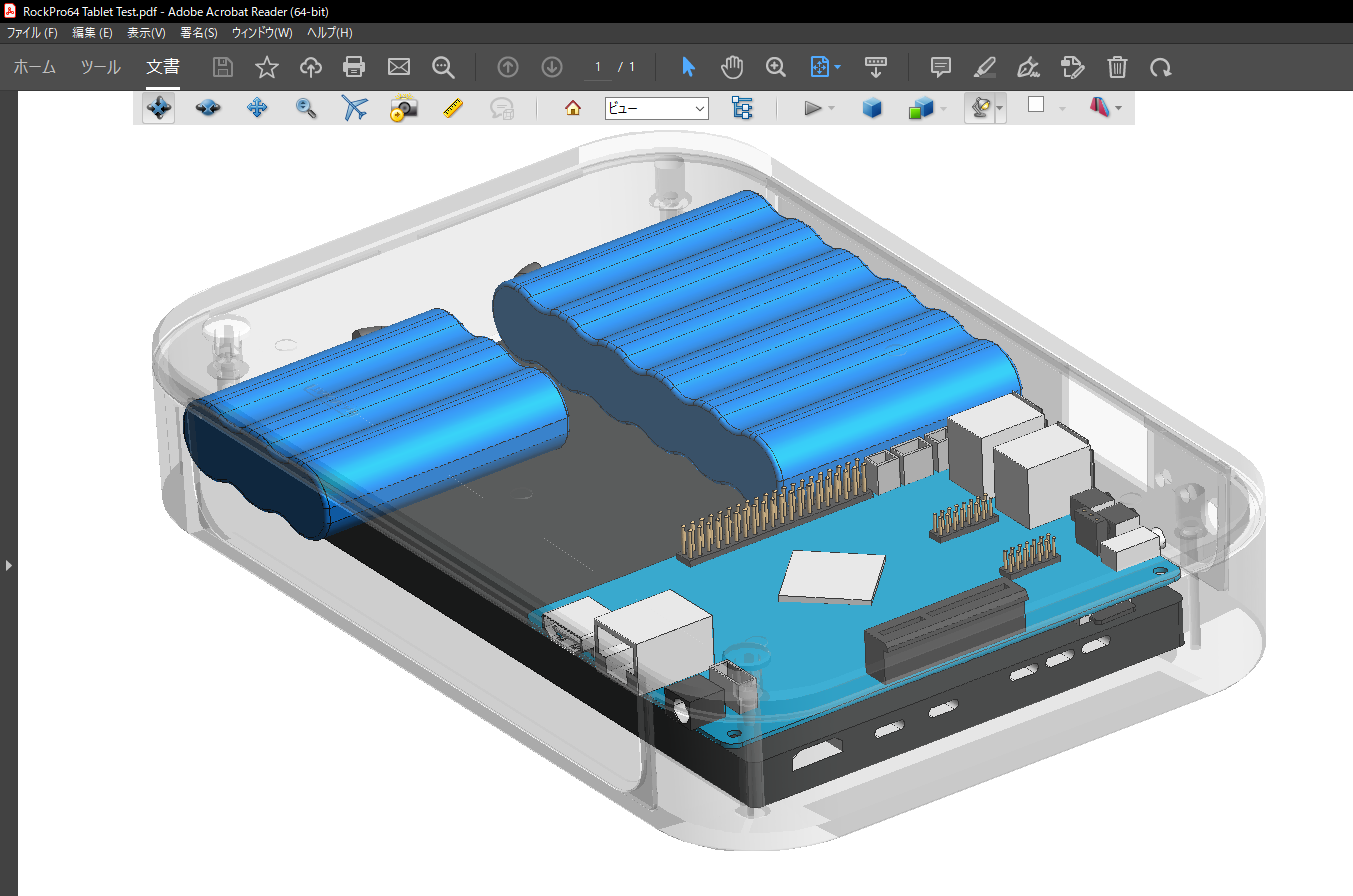
Task: Open the ヘルプ(H) menu
Action: pyautogui.click(x=329, y=33)
